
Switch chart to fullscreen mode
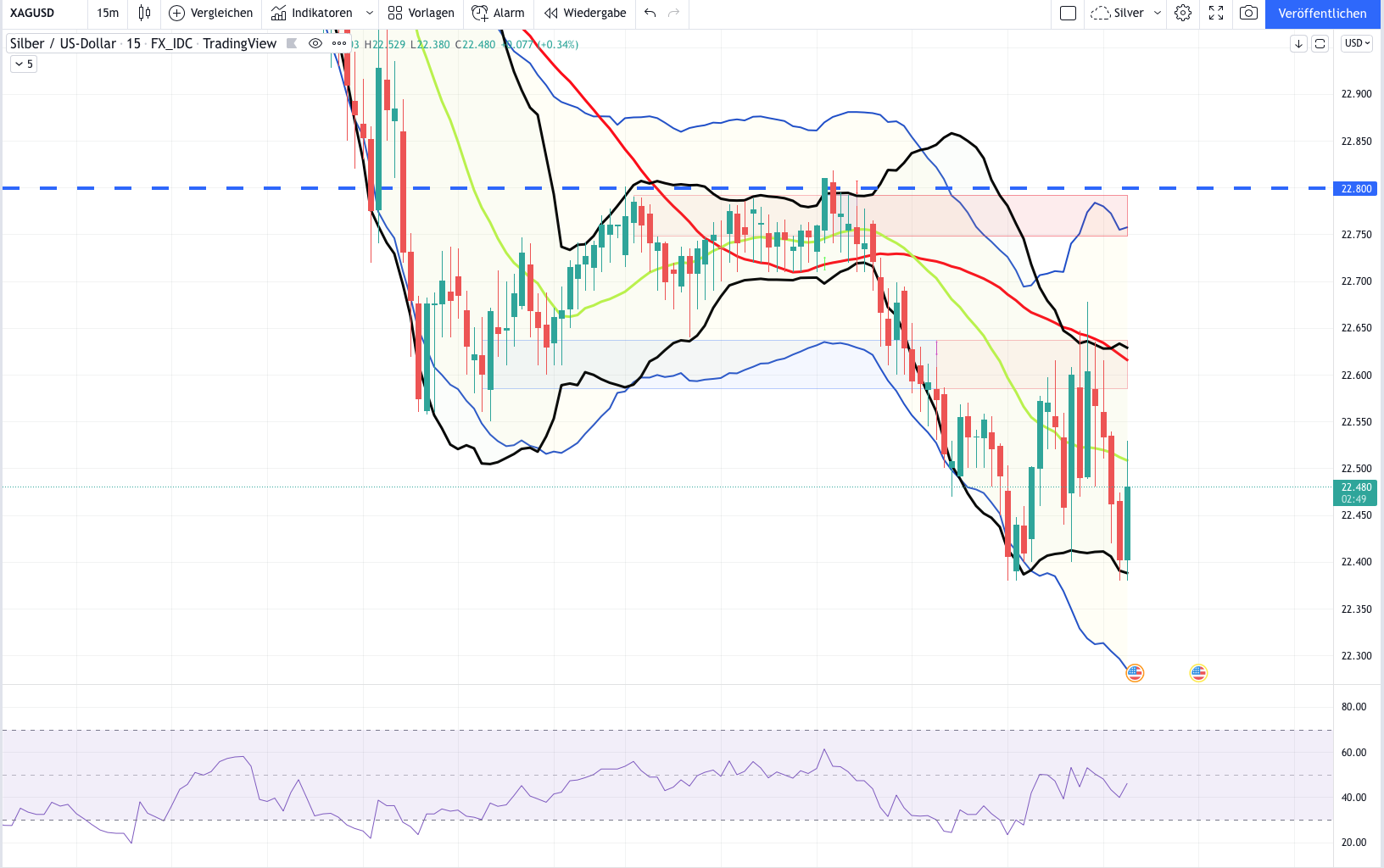1216,13
